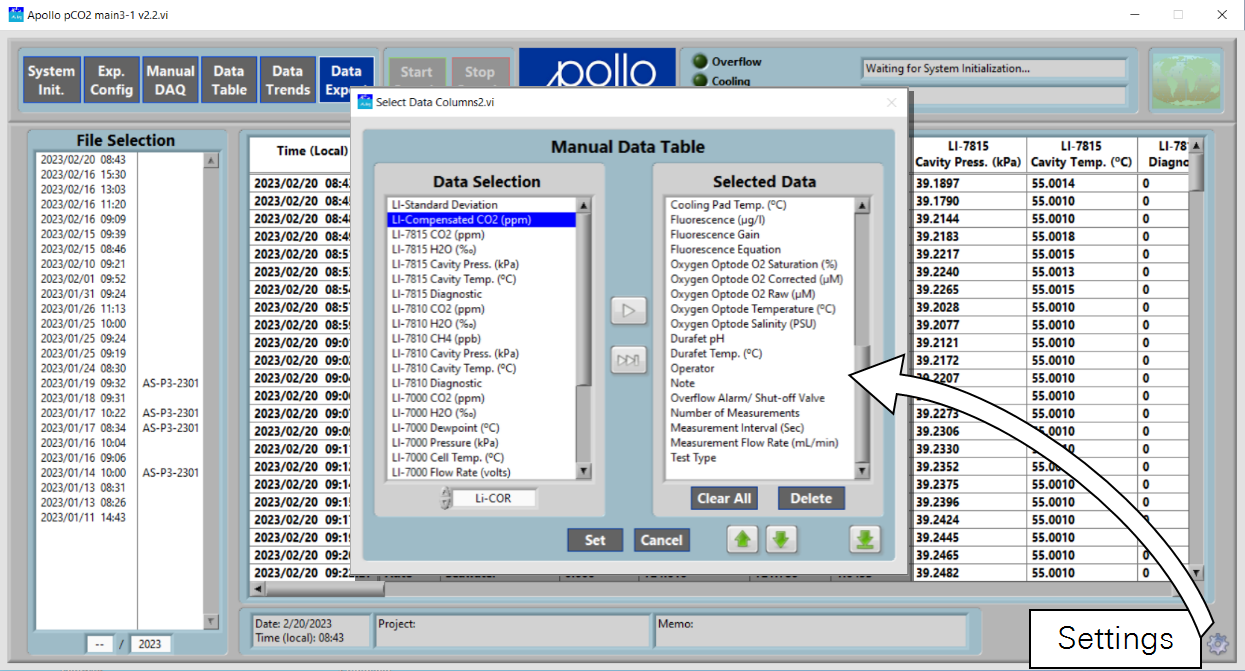The height and width of the screenshot is (671, 1245).
Task: Click the dimmed Start button
Action: pos(416,72)
